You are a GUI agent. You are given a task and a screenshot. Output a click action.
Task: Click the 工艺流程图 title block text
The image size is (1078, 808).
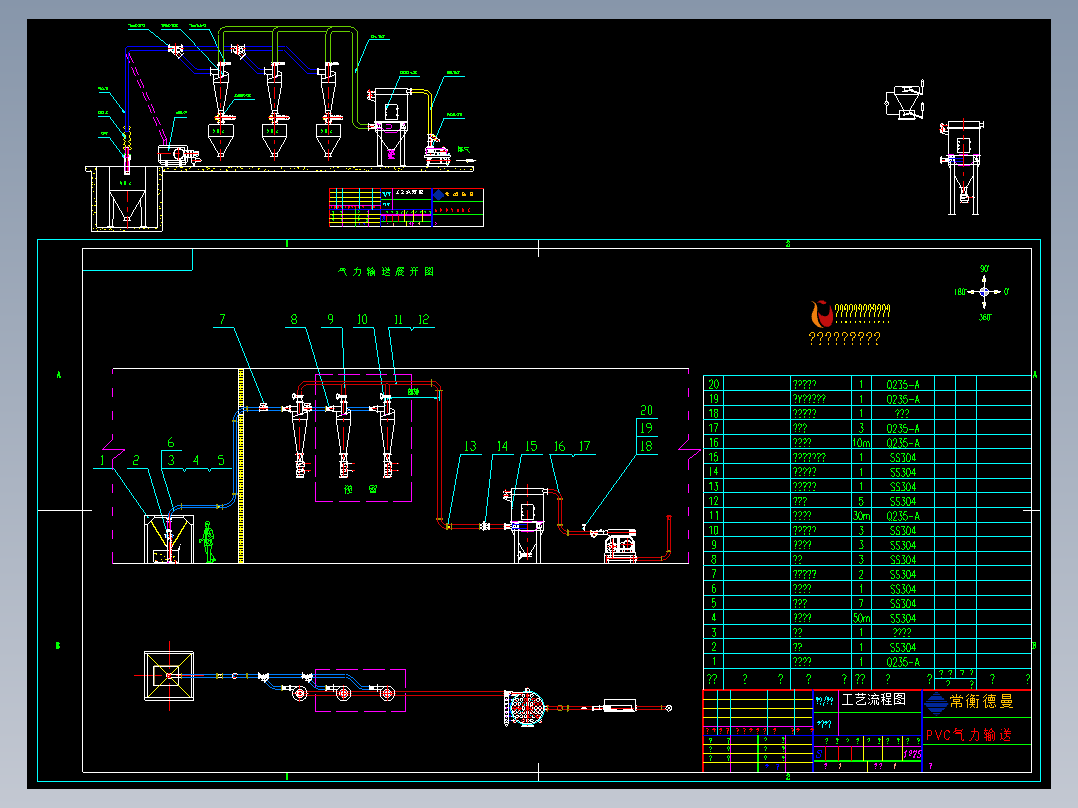click(873, 700)
